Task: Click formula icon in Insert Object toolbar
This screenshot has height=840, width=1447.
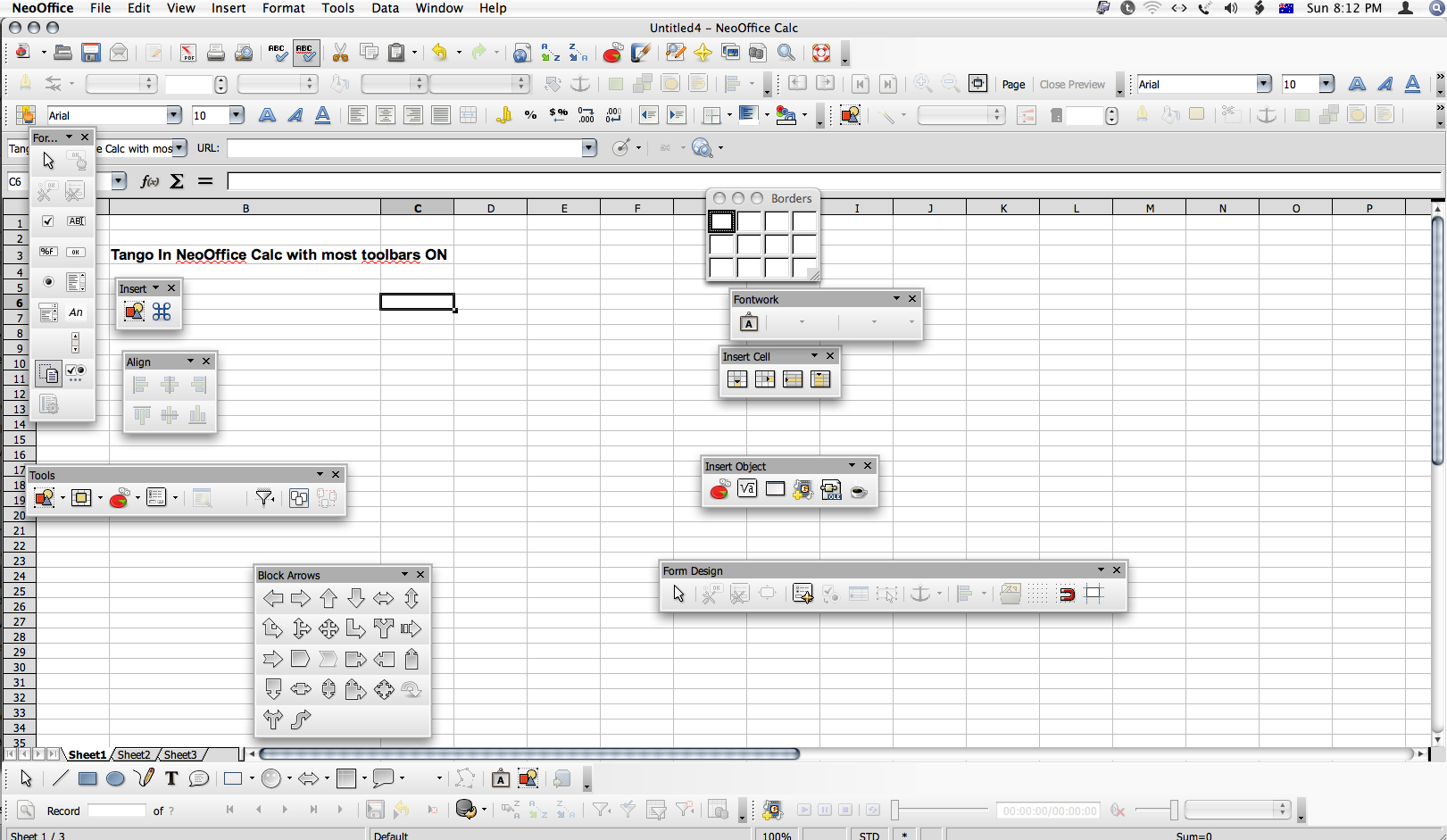Action: (x=747, y=490)
